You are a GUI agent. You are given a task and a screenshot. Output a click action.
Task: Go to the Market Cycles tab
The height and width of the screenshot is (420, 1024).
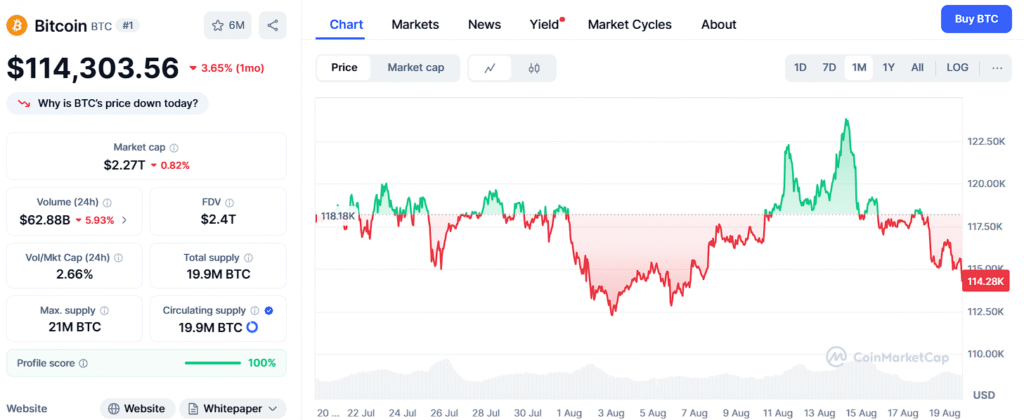630,24
